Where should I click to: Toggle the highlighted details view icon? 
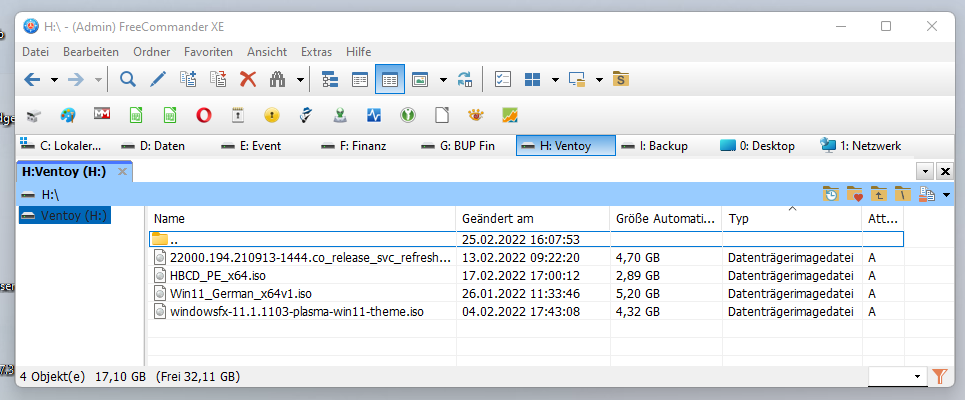click(390, 79)
